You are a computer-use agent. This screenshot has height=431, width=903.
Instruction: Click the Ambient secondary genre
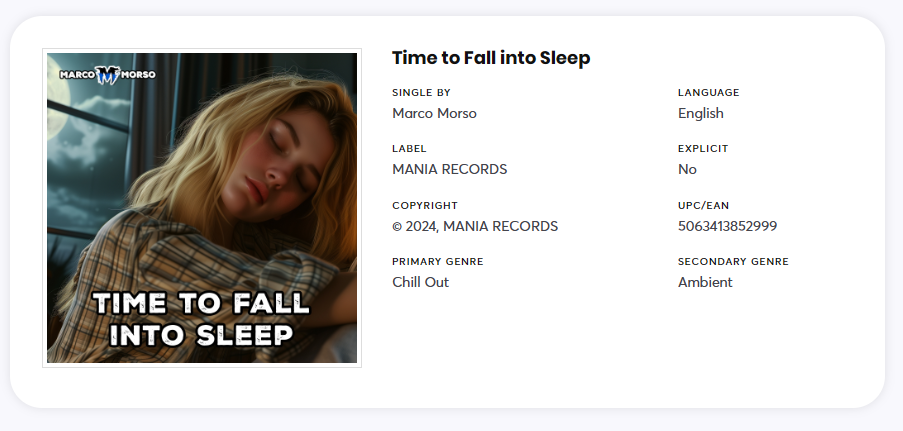[x=705, y=282]
